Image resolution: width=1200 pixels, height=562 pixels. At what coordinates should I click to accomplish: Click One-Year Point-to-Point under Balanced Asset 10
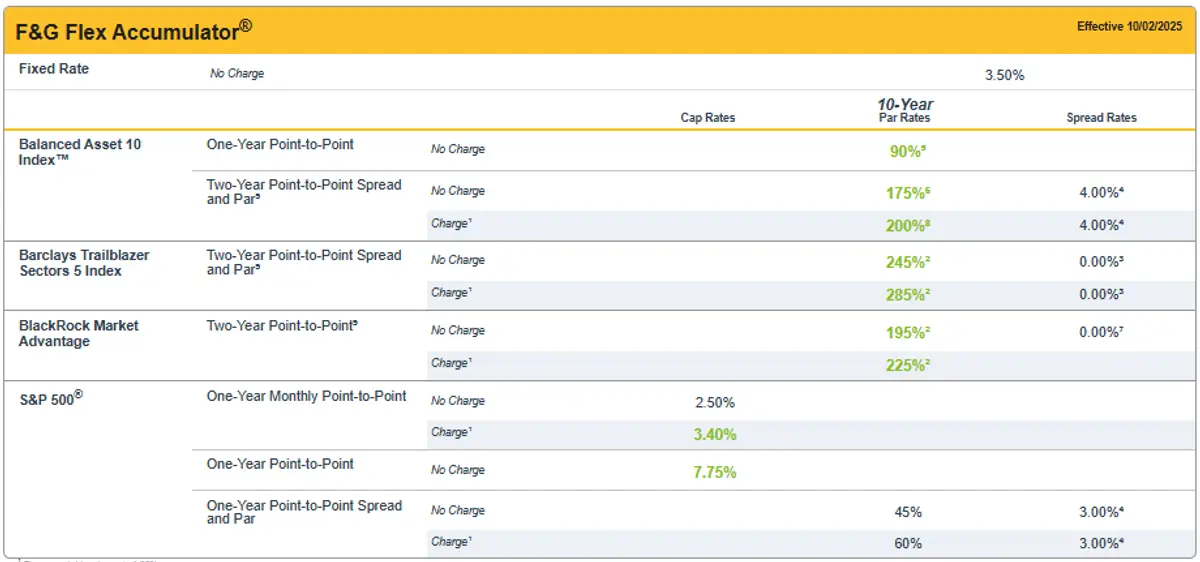tap(280, 144)
